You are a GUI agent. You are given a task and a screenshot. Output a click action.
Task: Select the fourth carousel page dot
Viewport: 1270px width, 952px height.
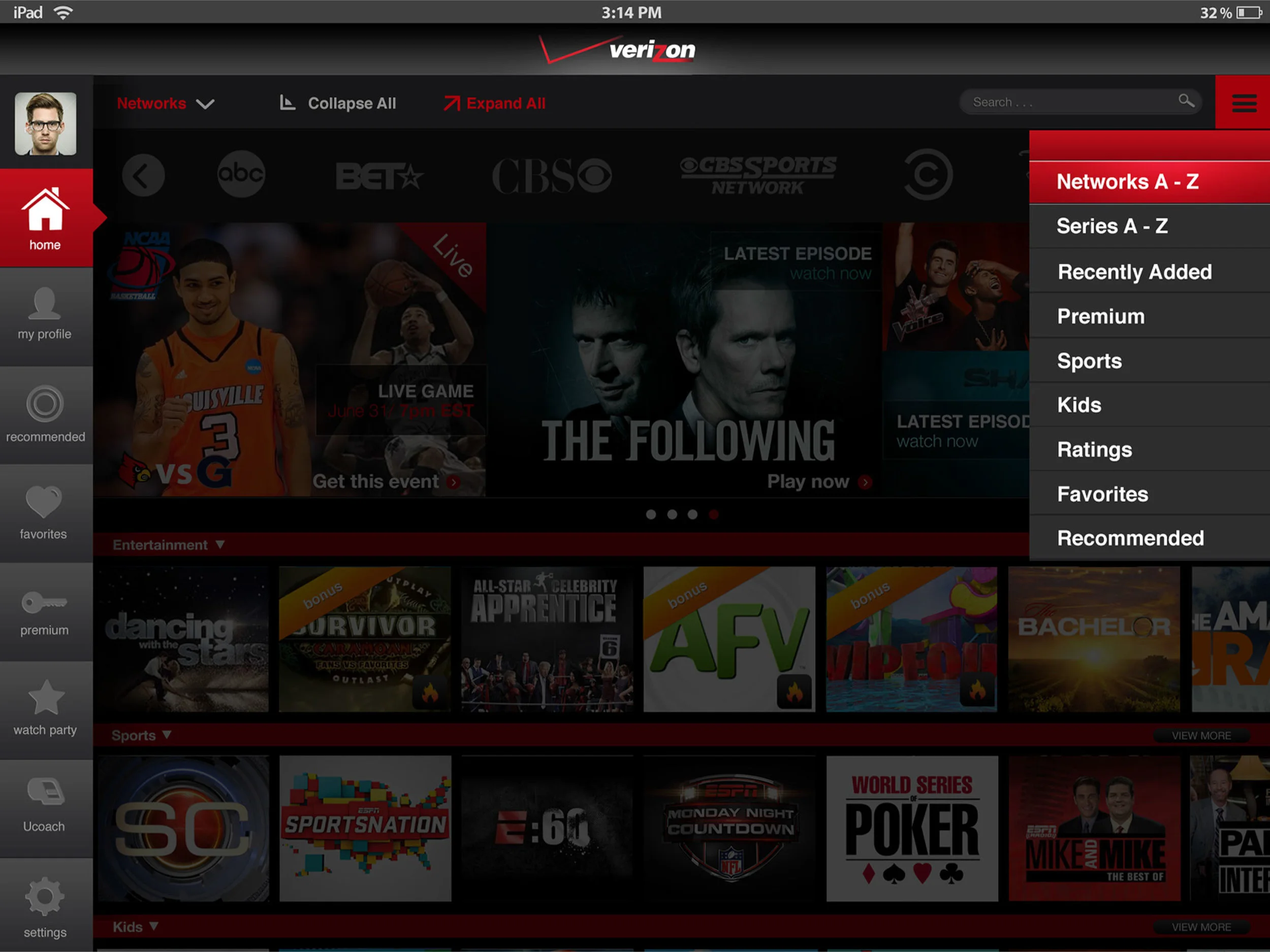(714, 515)
